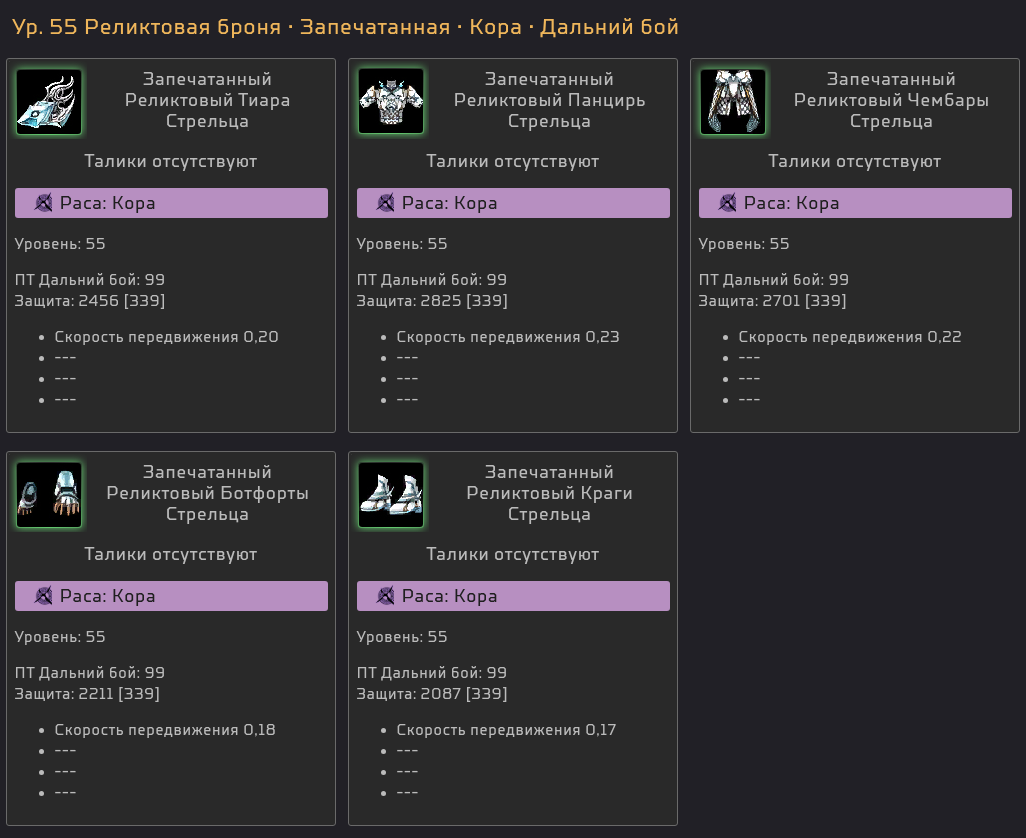Screen dimensions: 1026x838
Task: Click Защита: 2701 [339] in the Чембары card
Action: tap(772, 301)
